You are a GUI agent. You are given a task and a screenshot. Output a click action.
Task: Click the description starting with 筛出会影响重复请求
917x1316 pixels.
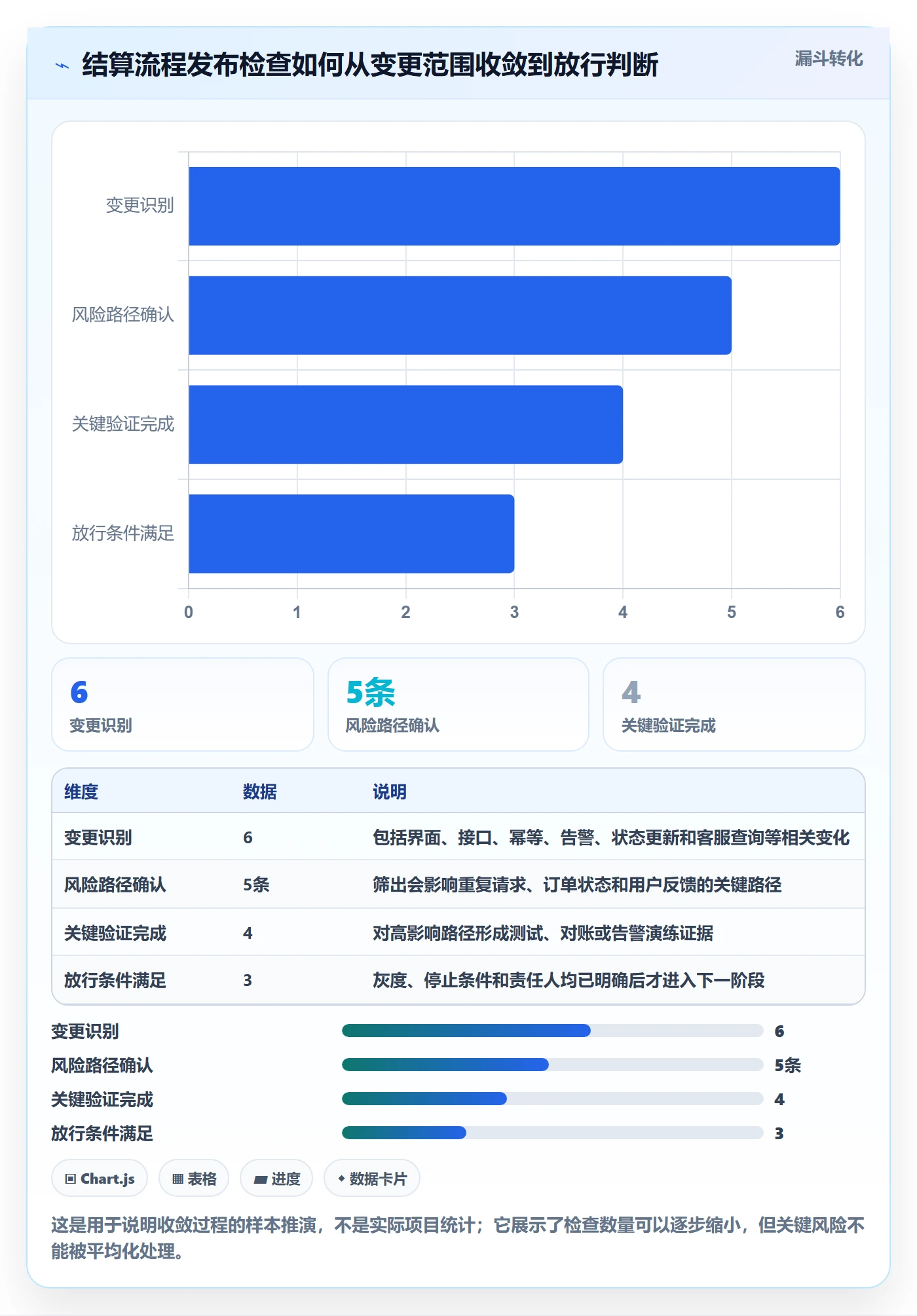[577, 885]
